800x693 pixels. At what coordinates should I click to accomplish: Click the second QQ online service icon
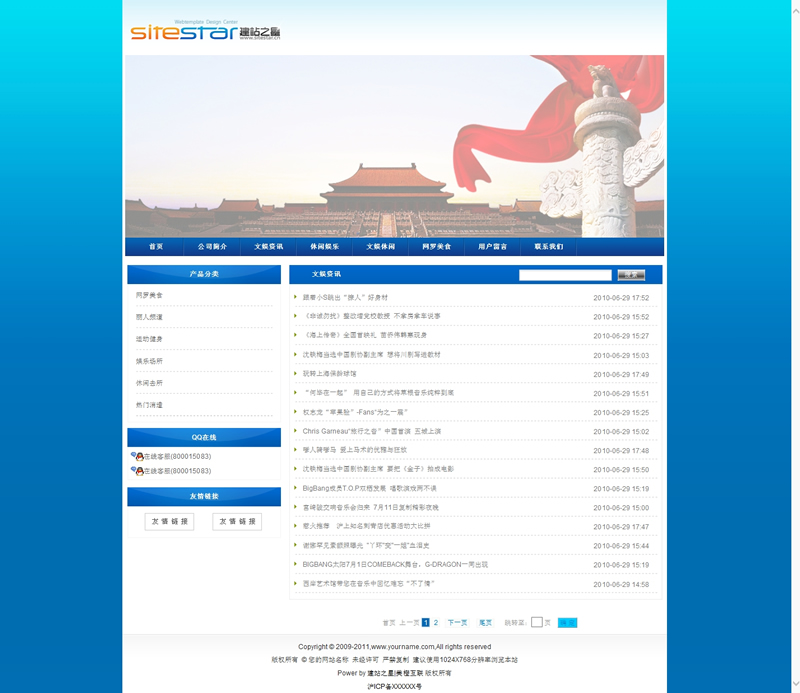pos(136,471)
